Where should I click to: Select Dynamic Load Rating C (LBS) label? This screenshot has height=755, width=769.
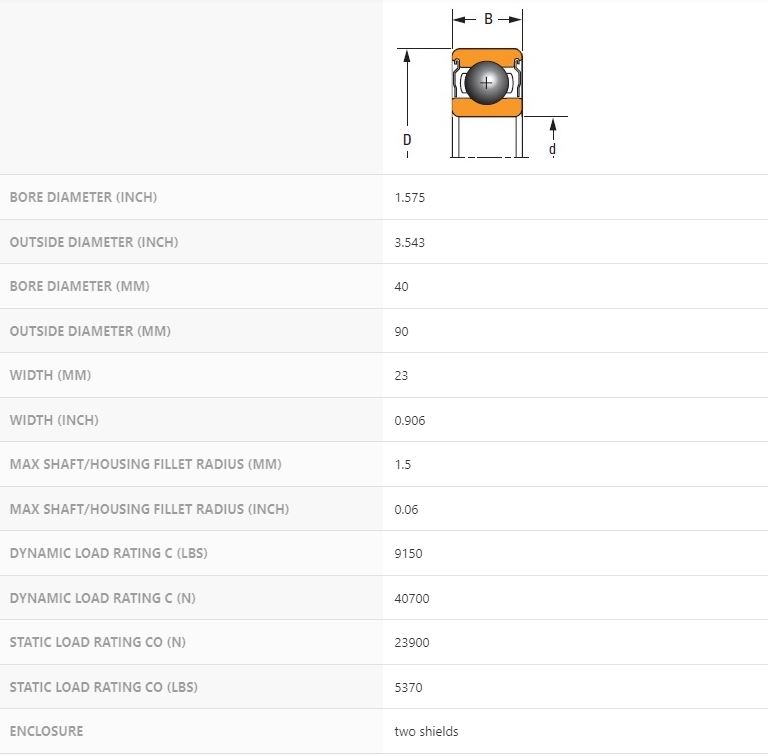108,553
